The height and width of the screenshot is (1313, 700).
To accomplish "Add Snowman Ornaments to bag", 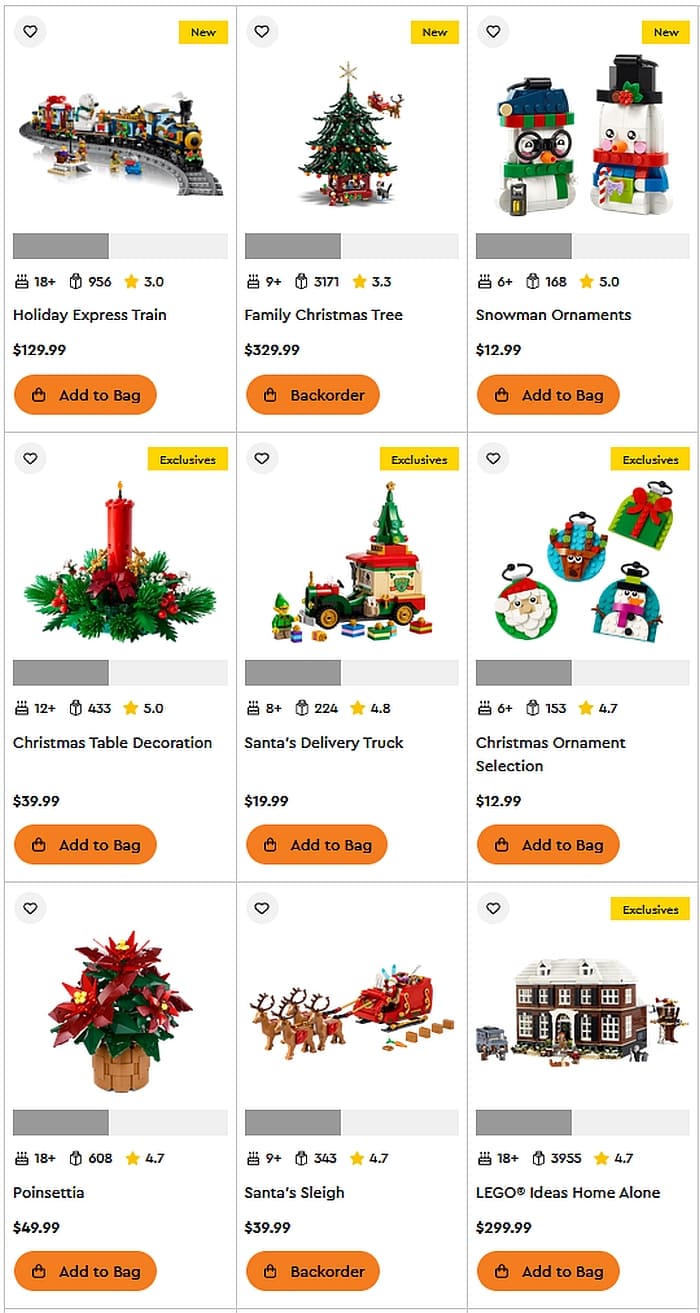I will [x=548, y=395].
